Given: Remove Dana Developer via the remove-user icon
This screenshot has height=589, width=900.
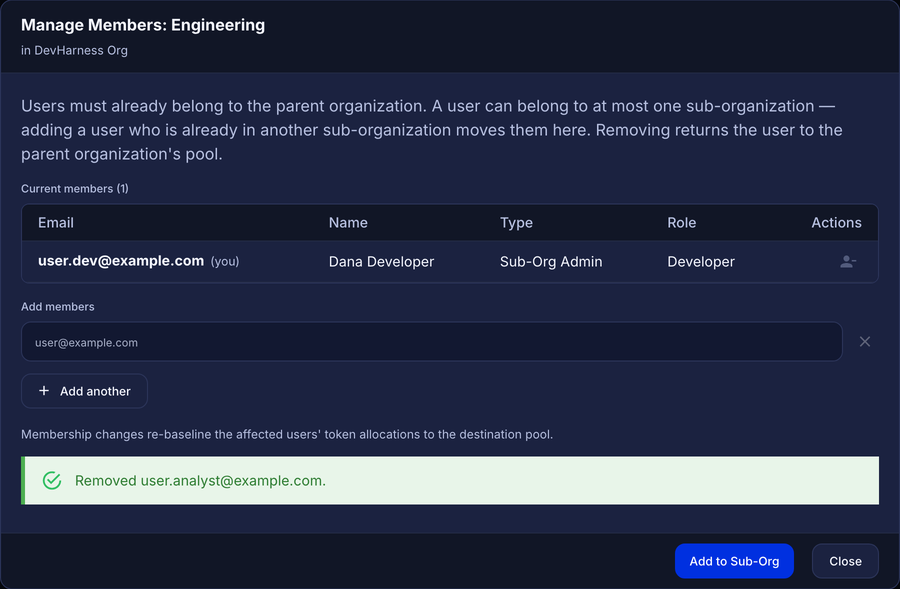Looking at the screenshot, I should click(848, 262).
